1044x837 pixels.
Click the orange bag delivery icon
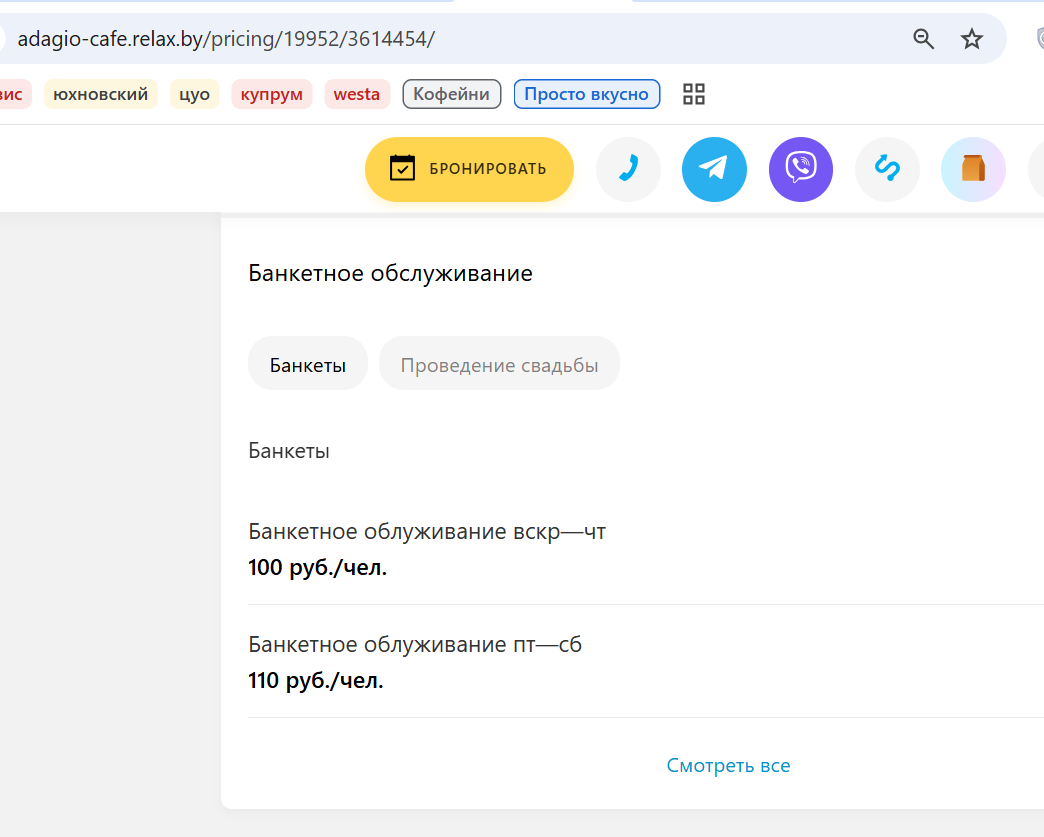pyautogui.click(x=973, y=169)
